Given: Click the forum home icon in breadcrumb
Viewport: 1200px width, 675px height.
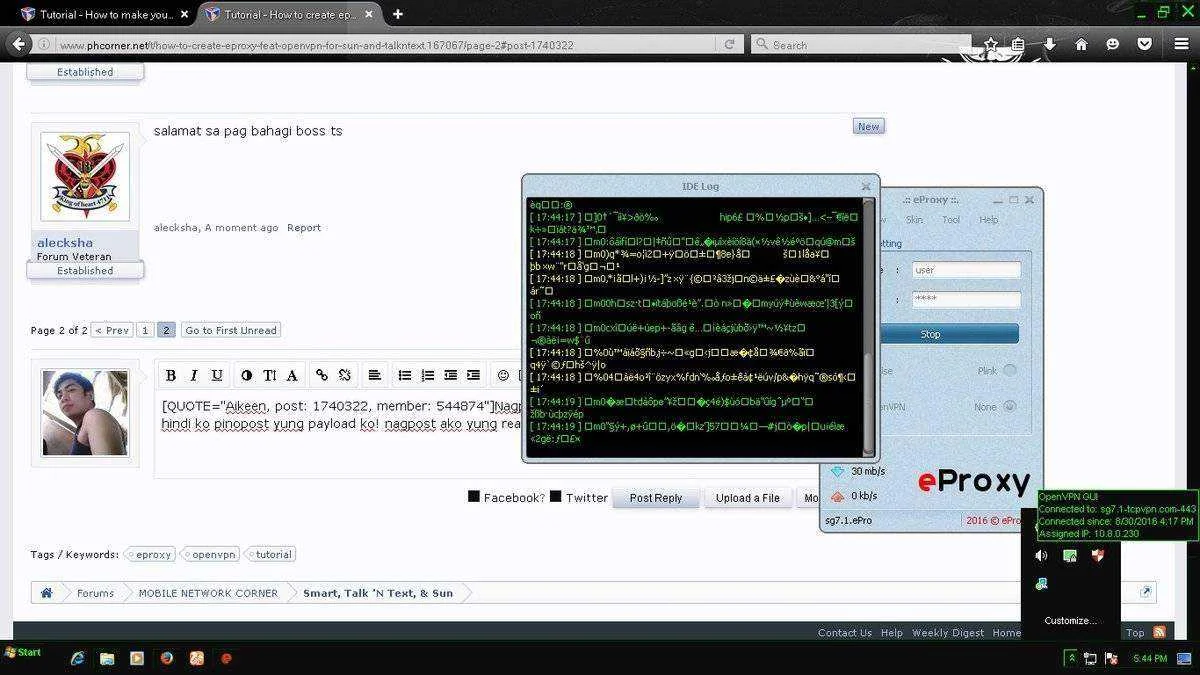Looking at the screenshot, I should point(46,593).
